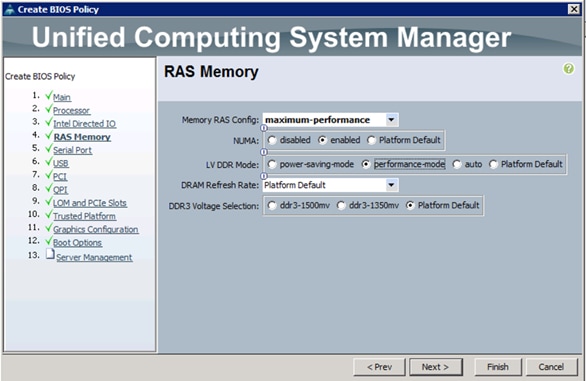
Task: Go to the Main step
Action: click(62, 98)
